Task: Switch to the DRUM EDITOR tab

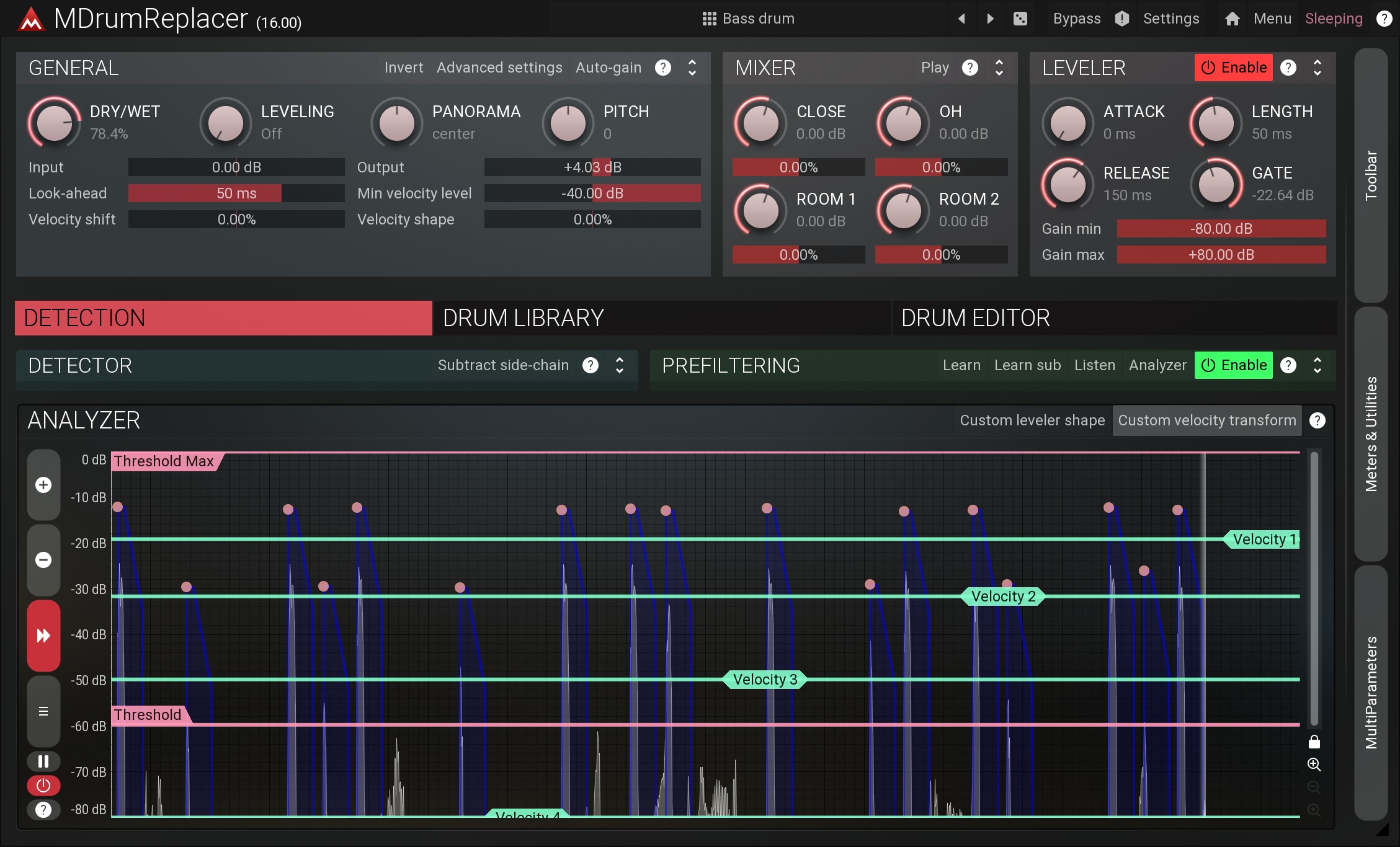Action: coord(1114,318)
